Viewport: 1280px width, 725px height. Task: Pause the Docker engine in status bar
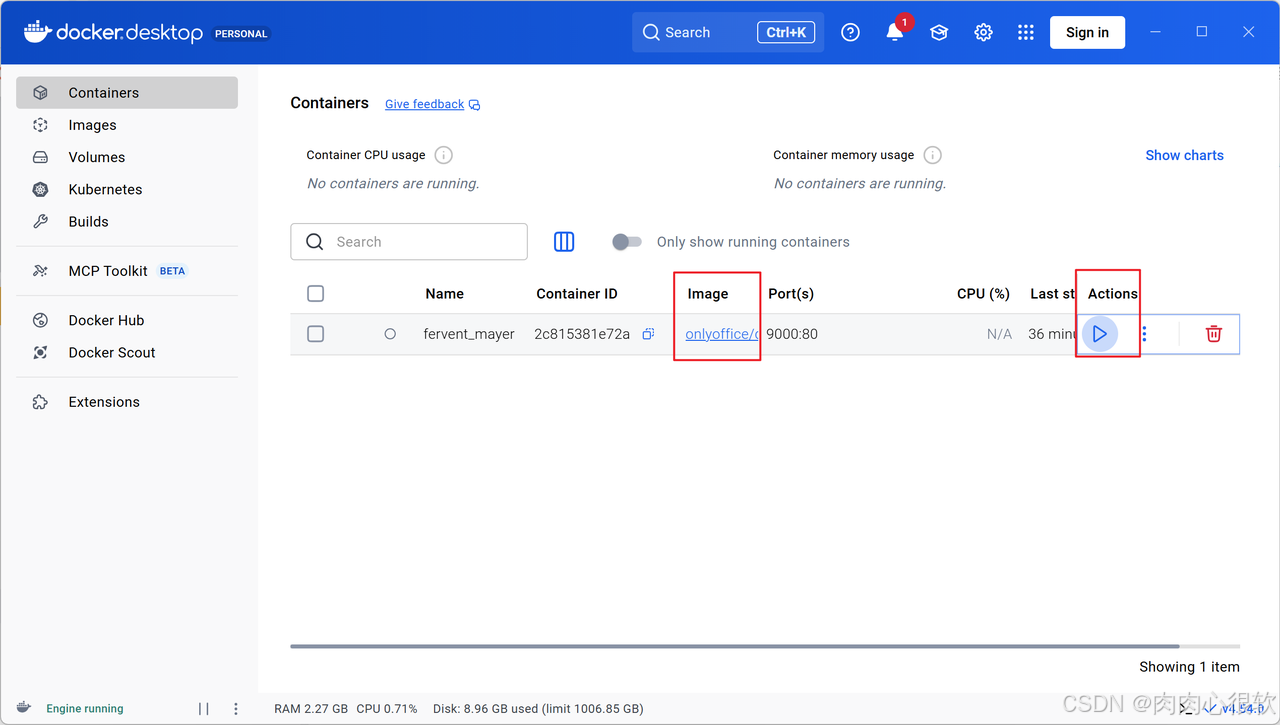[204, 708]
